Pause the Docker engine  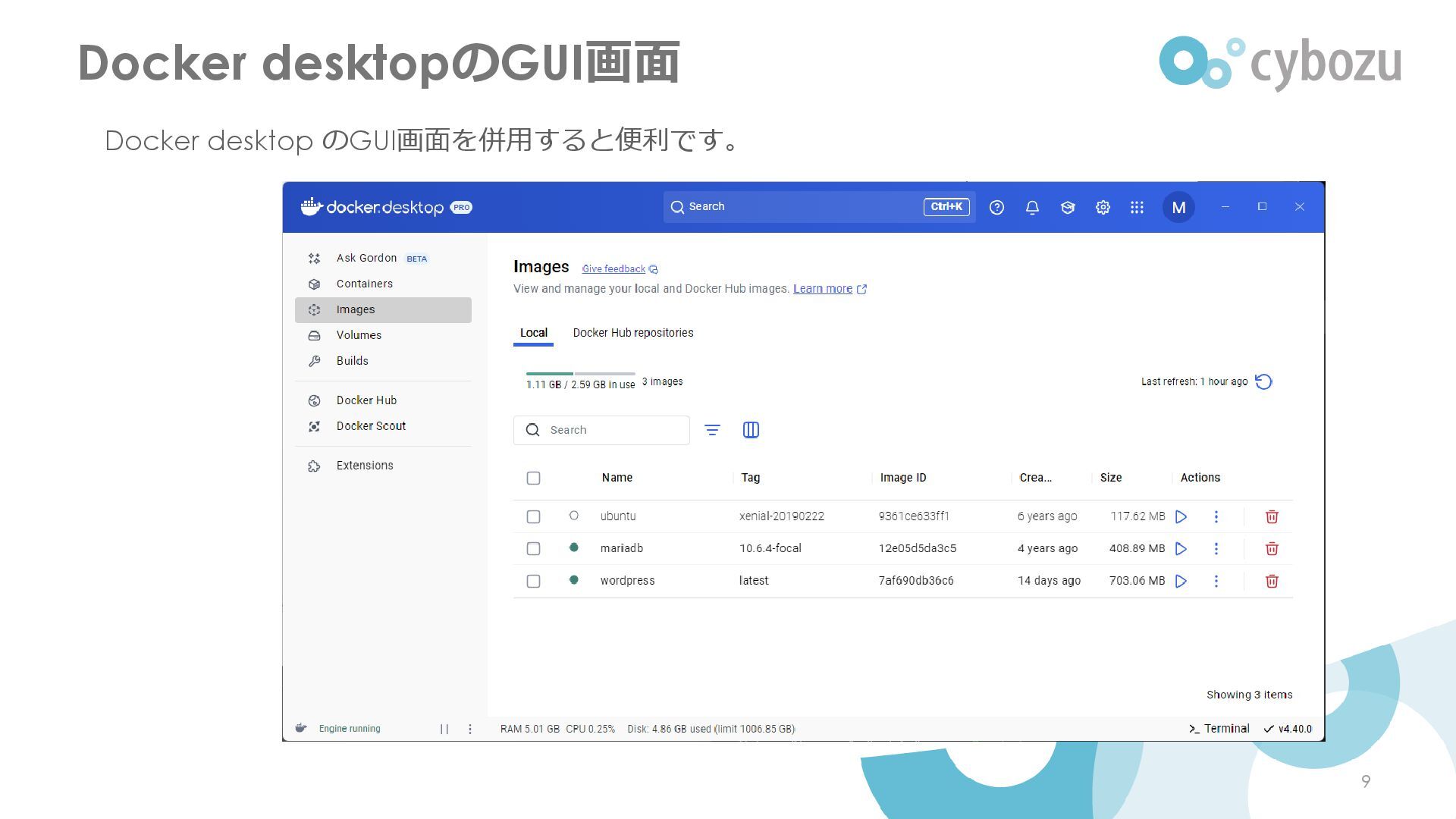[444, 729]
